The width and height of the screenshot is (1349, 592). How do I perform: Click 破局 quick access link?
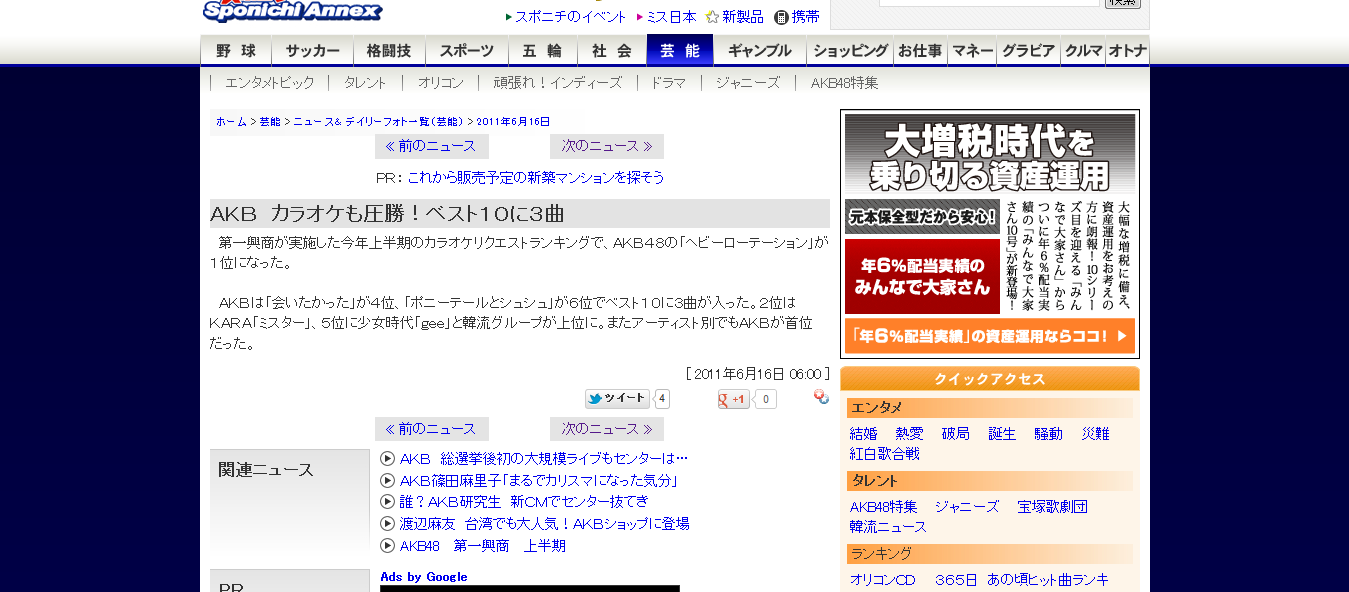pyautogui.click(x=956, y=434)
